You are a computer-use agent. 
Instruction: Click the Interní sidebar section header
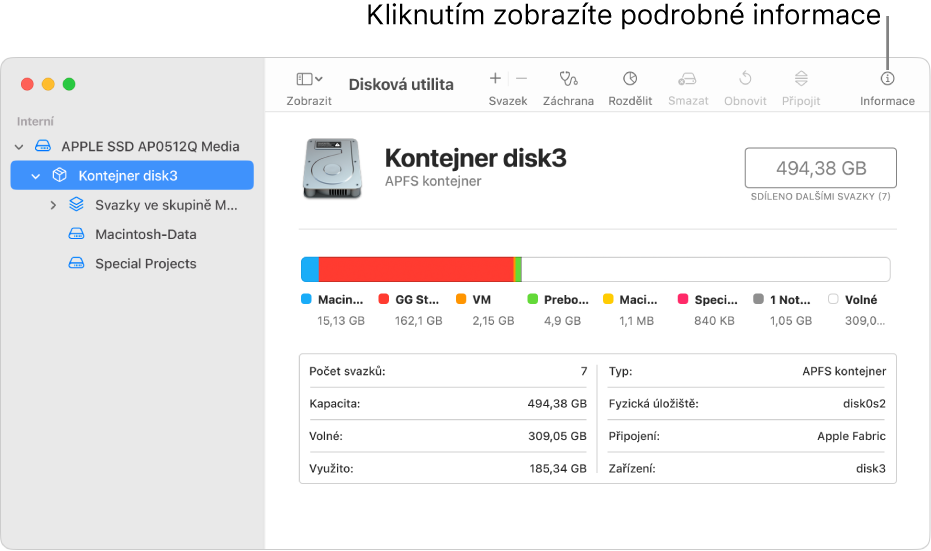pyautogui.click(x=35, y=122)
